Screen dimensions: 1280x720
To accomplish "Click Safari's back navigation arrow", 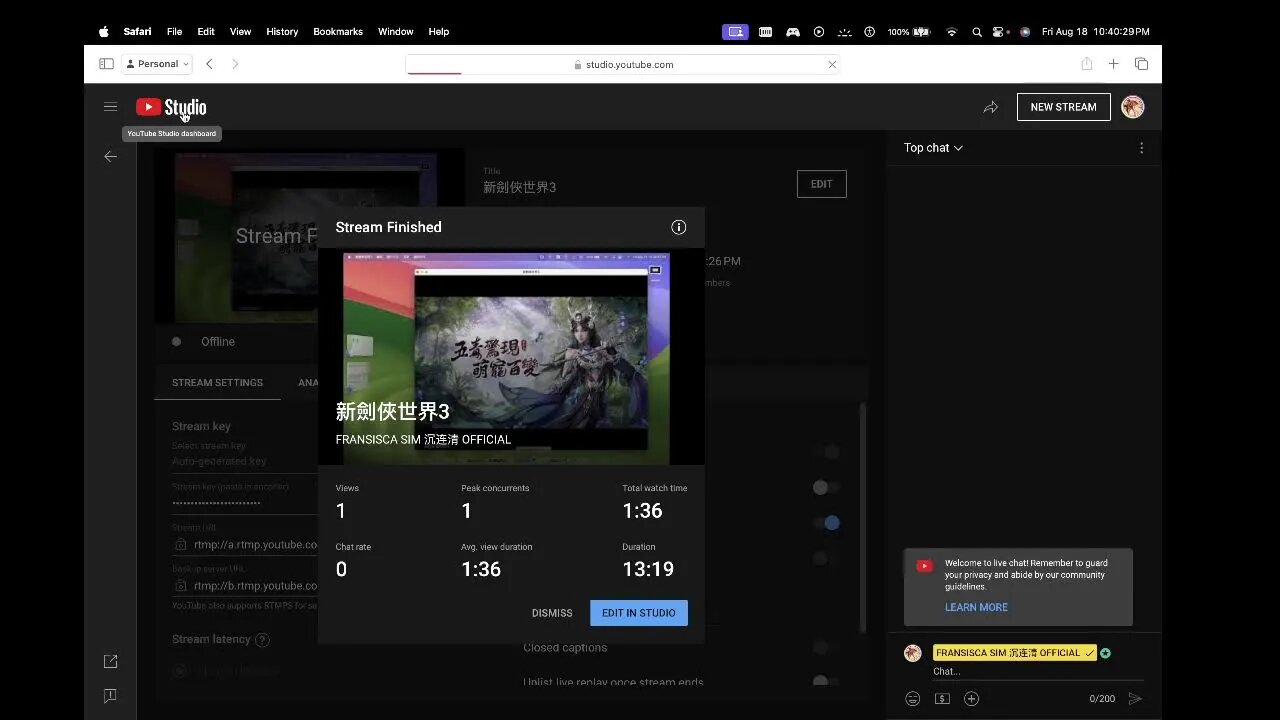I will tap(209, 64).
